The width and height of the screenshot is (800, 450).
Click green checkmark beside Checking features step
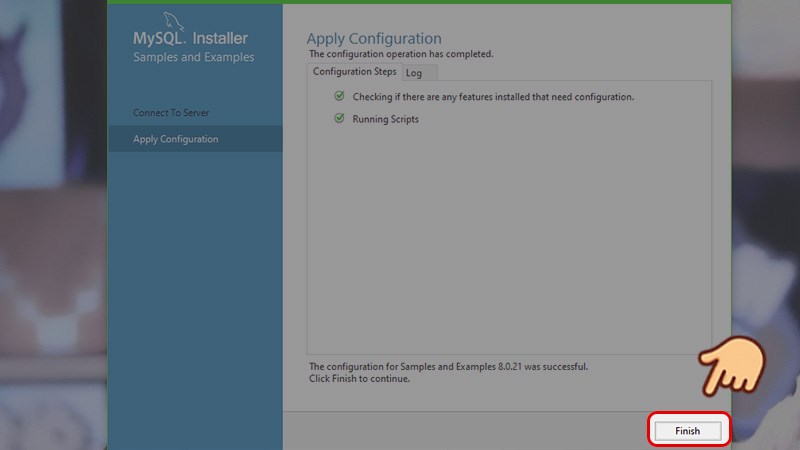pyautogui.click(x=340, y=97)
